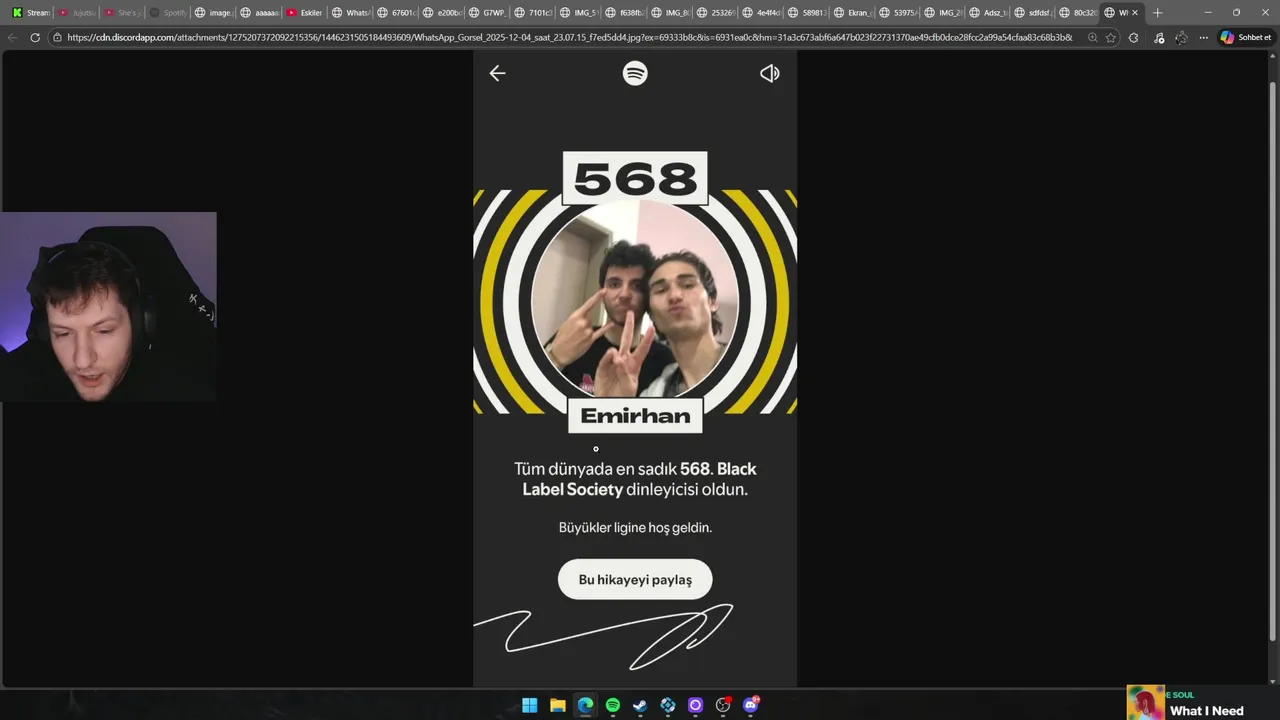Open the browser profile icon
This screenshot has width=1280, height=720.
(1181, 37)
